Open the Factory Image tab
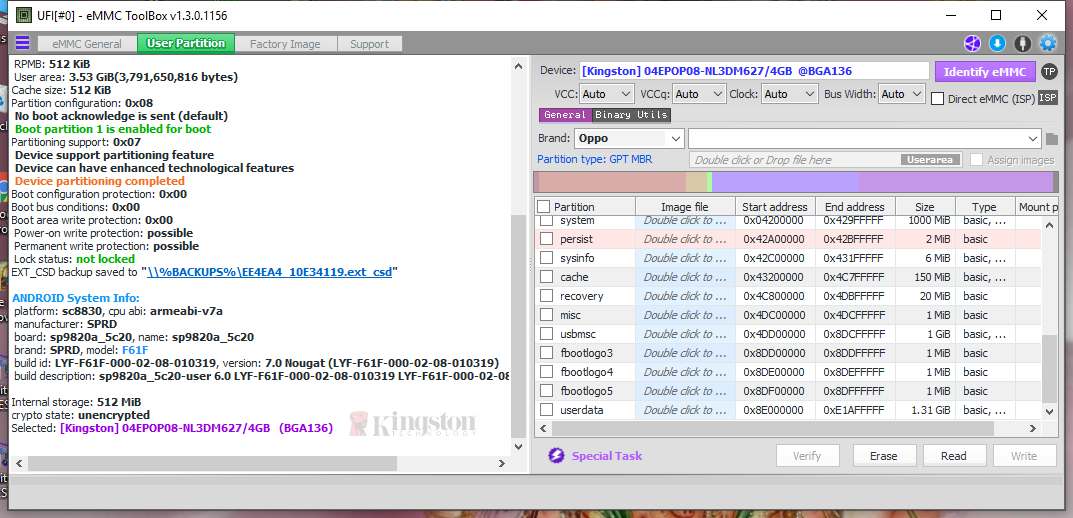 click(x=285, y=44)
